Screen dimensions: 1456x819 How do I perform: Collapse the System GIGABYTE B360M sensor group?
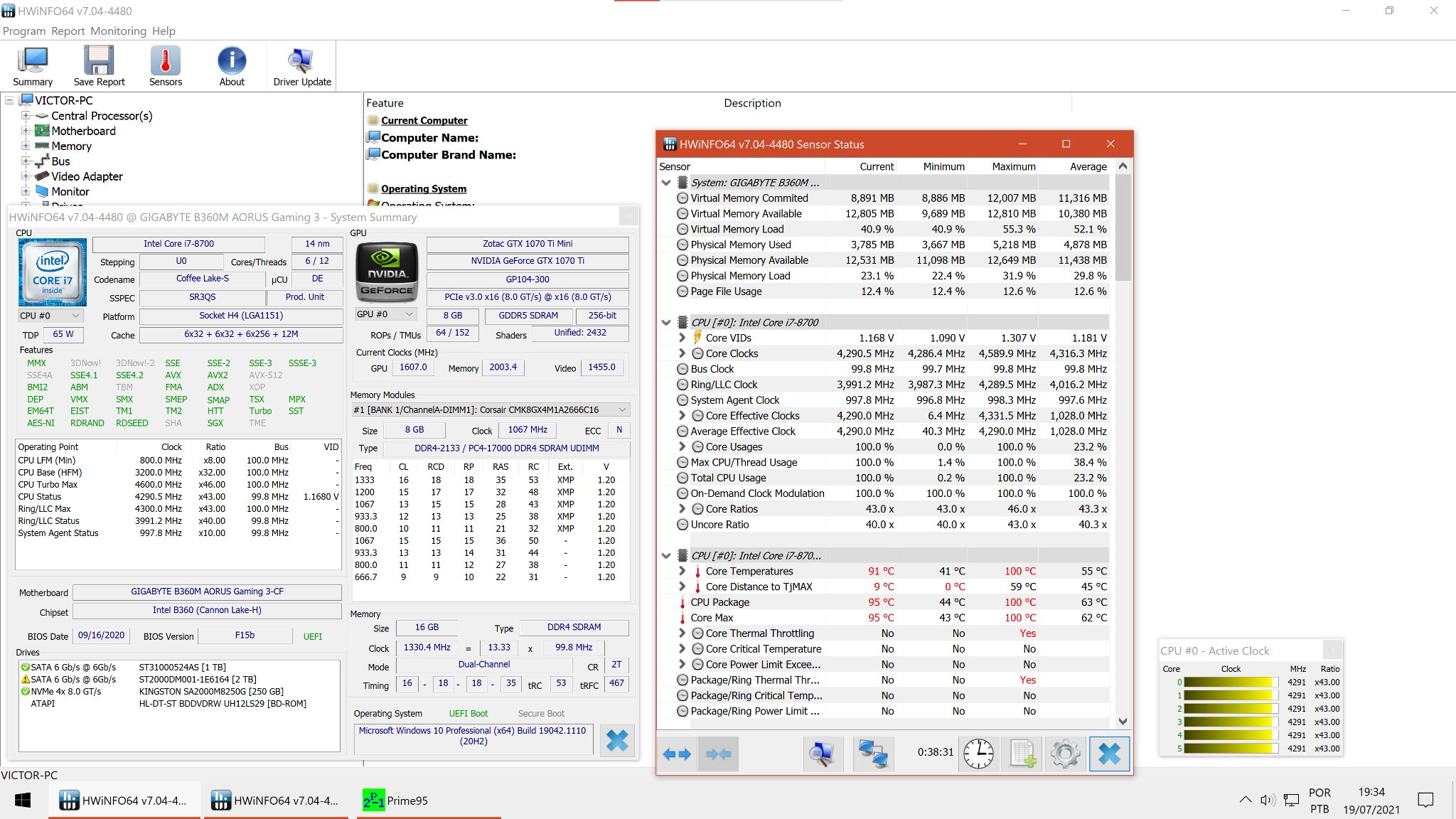pyautogui.click(x=666, y=183)
